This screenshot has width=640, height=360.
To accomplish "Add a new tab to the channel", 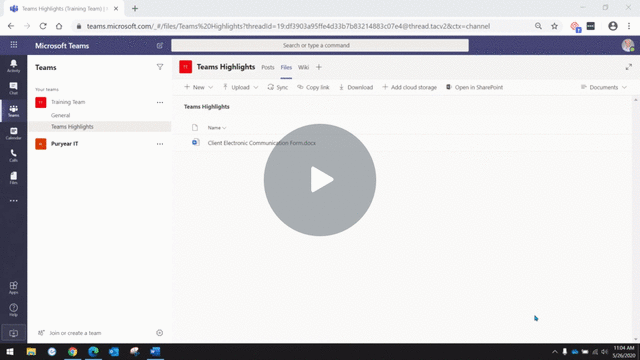I will 319,67.
